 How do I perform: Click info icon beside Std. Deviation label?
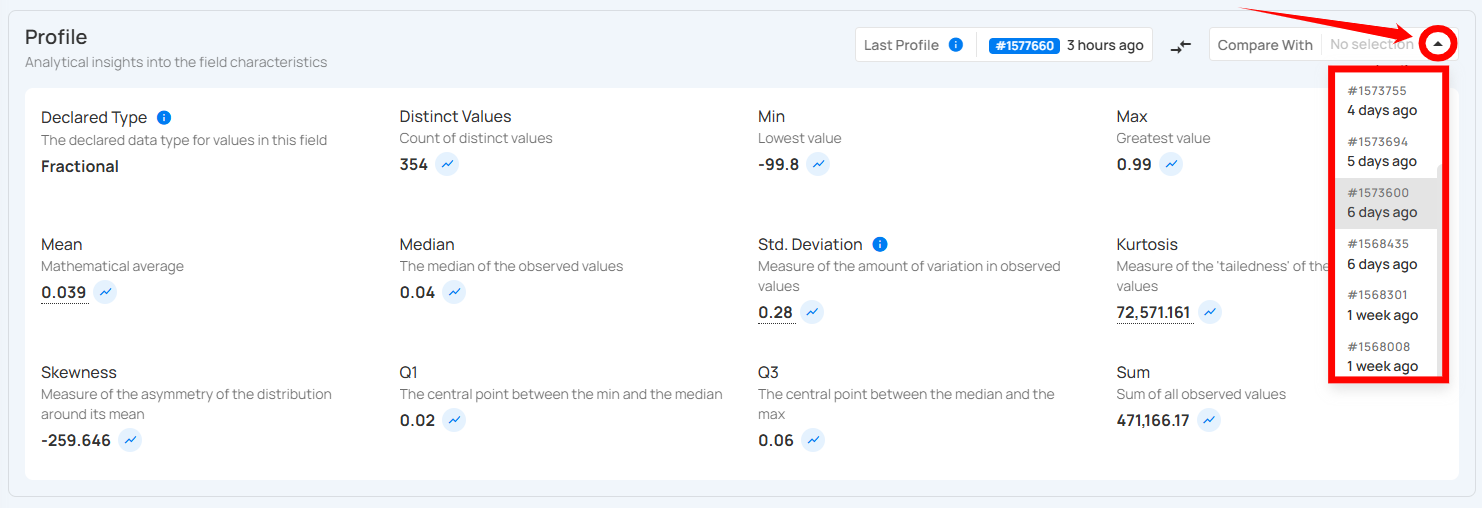[880, 244]
